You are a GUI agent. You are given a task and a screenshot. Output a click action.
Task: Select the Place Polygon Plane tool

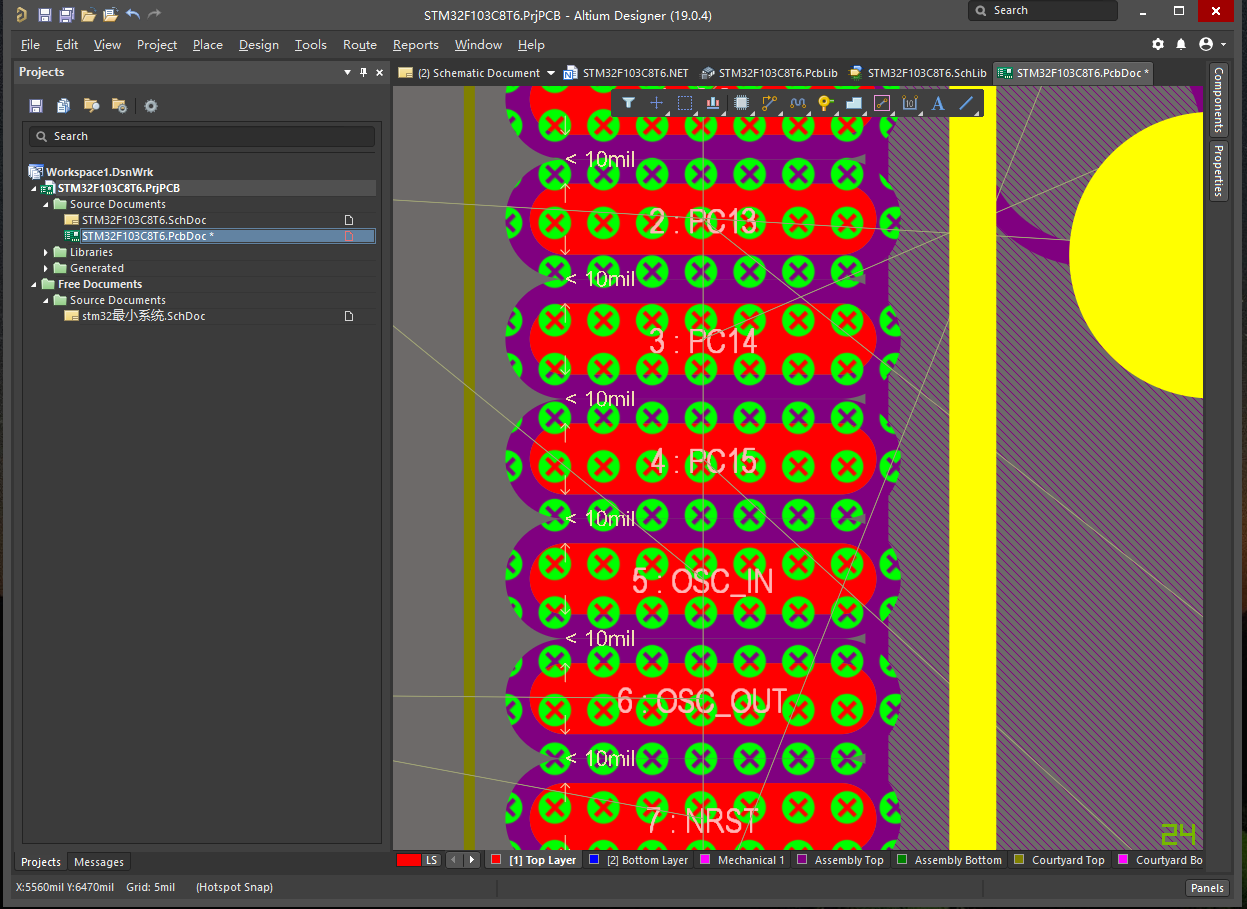point(853,103)
